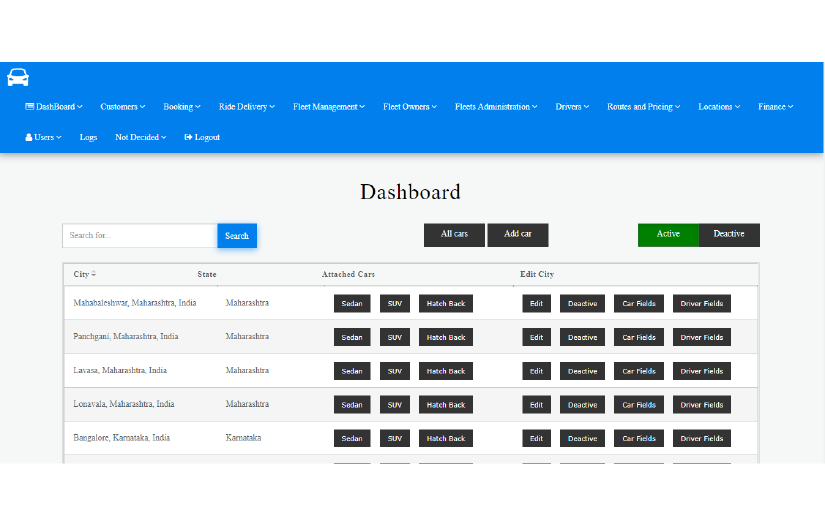
Task: Open the Booking dropdown menu
Action: coord(182,107)
